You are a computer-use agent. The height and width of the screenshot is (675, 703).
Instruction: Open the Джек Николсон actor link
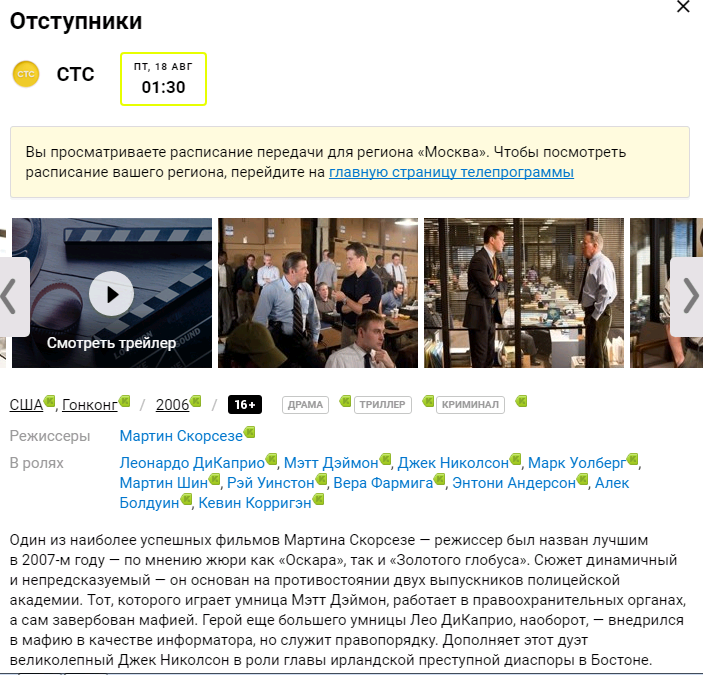click(x=453, y=463)
